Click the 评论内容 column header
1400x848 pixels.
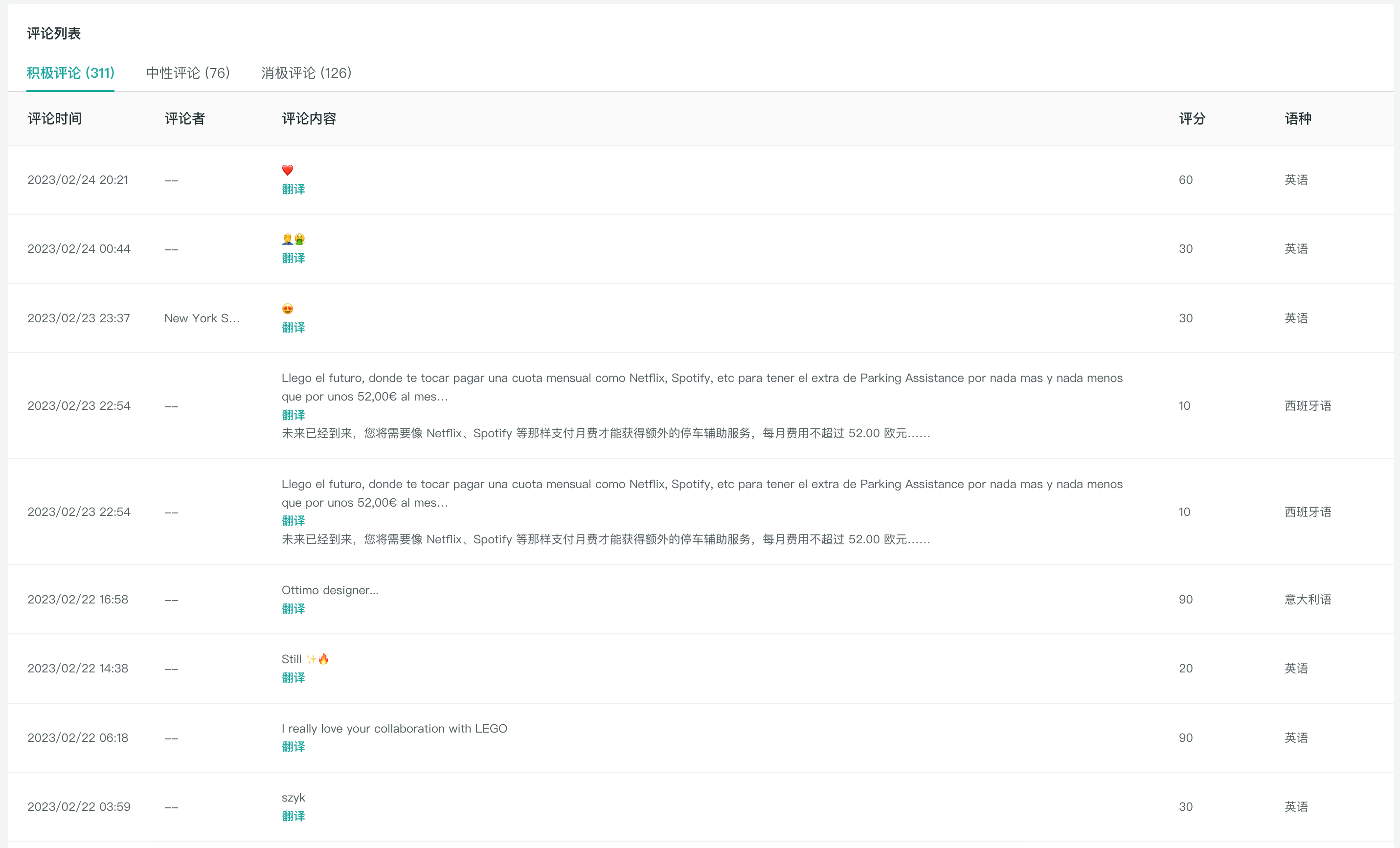pyautogui.click(x=309, y=119)
